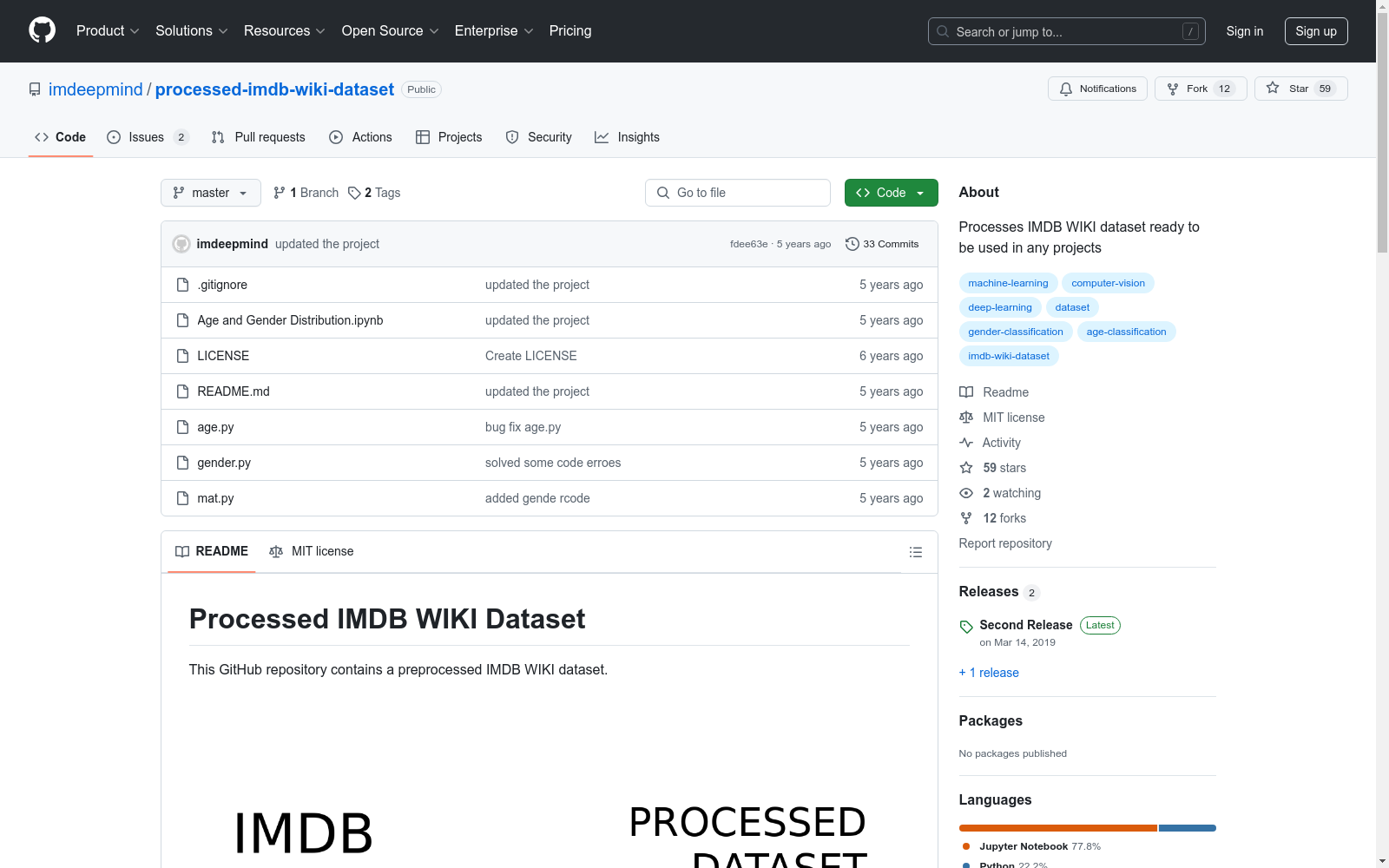
Task: Open the Notifications bell
Action: [x=1066, y=89]
